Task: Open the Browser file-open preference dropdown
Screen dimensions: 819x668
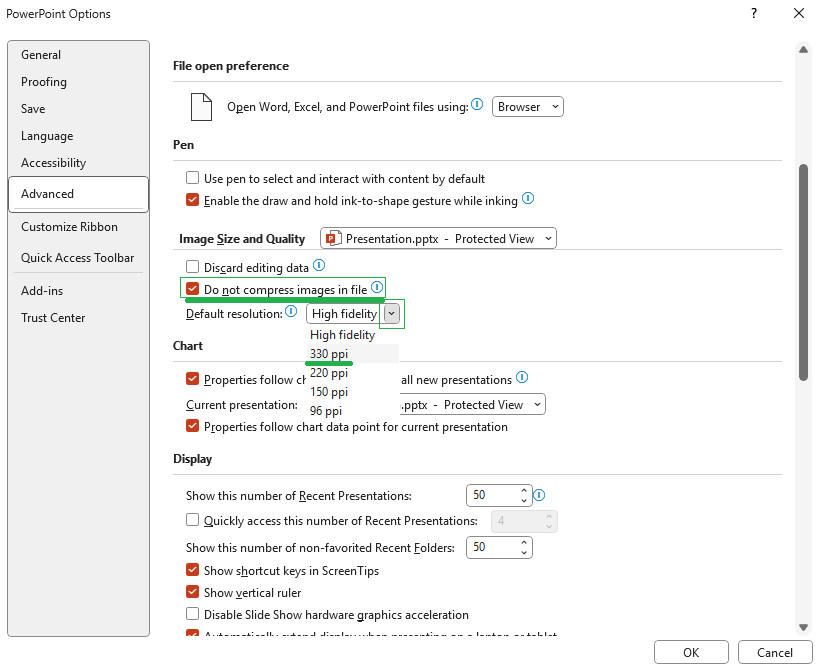Action: click(x=528, y=107)
